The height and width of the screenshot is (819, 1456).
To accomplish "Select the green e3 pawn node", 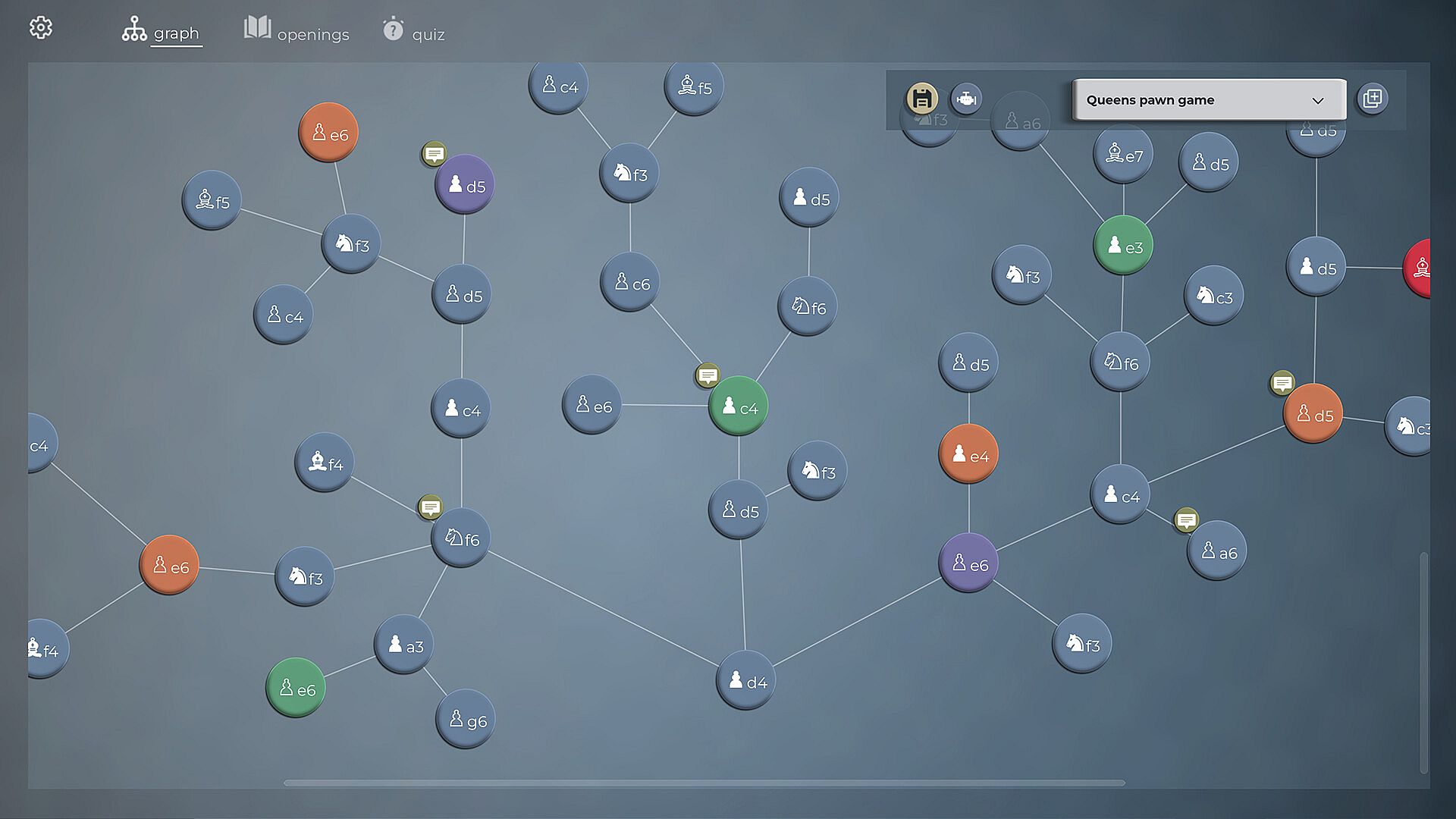I will [x=1123, y=246].
